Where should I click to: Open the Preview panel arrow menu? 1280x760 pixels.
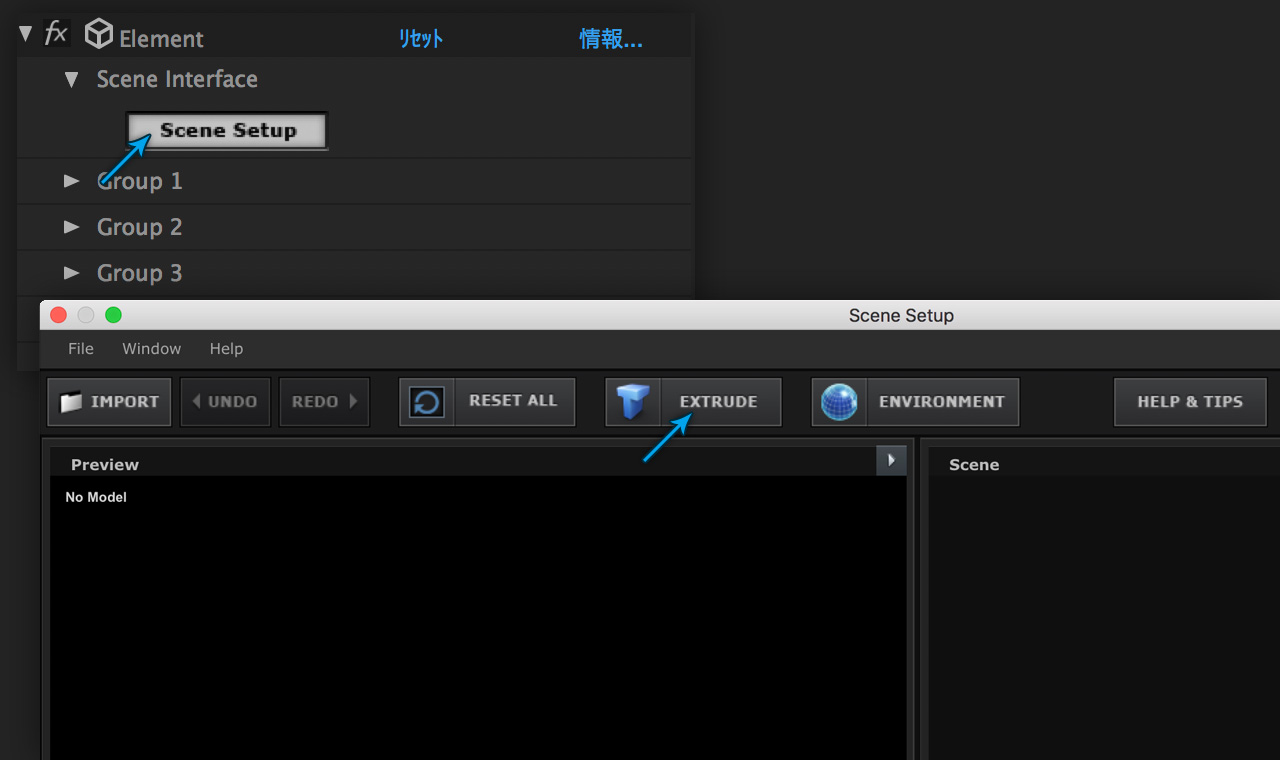[x=891, y=460]
